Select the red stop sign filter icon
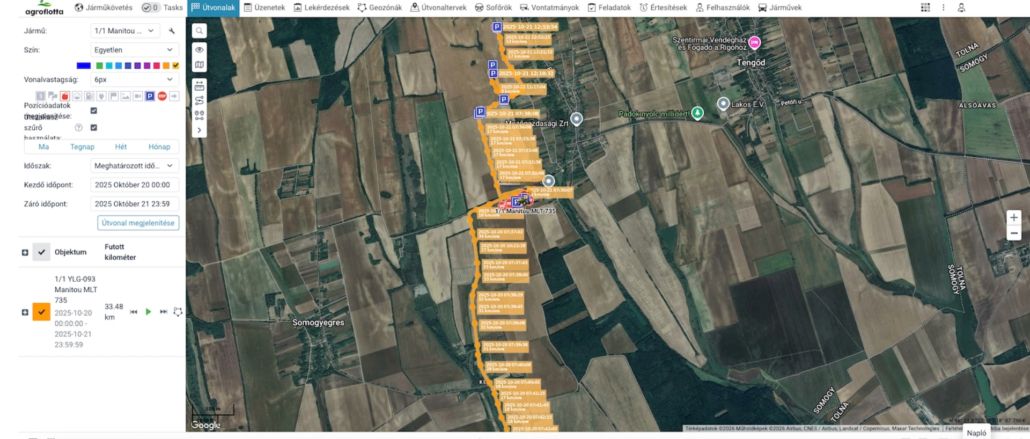 (x=161, y=96)
